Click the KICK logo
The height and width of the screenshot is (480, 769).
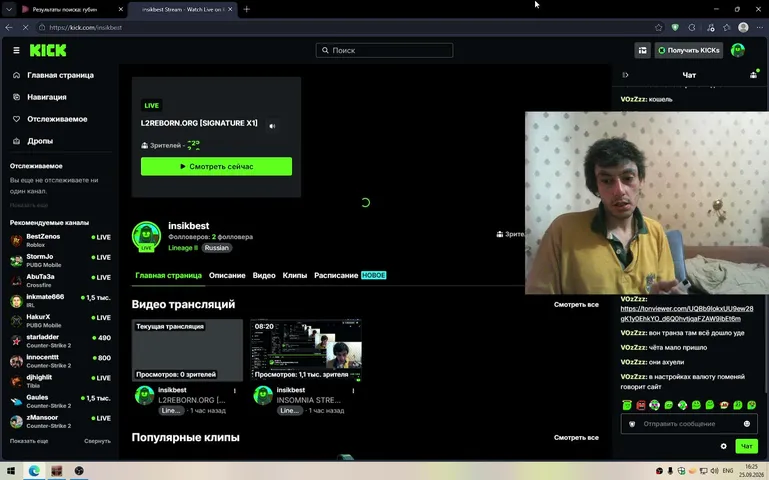48,51
